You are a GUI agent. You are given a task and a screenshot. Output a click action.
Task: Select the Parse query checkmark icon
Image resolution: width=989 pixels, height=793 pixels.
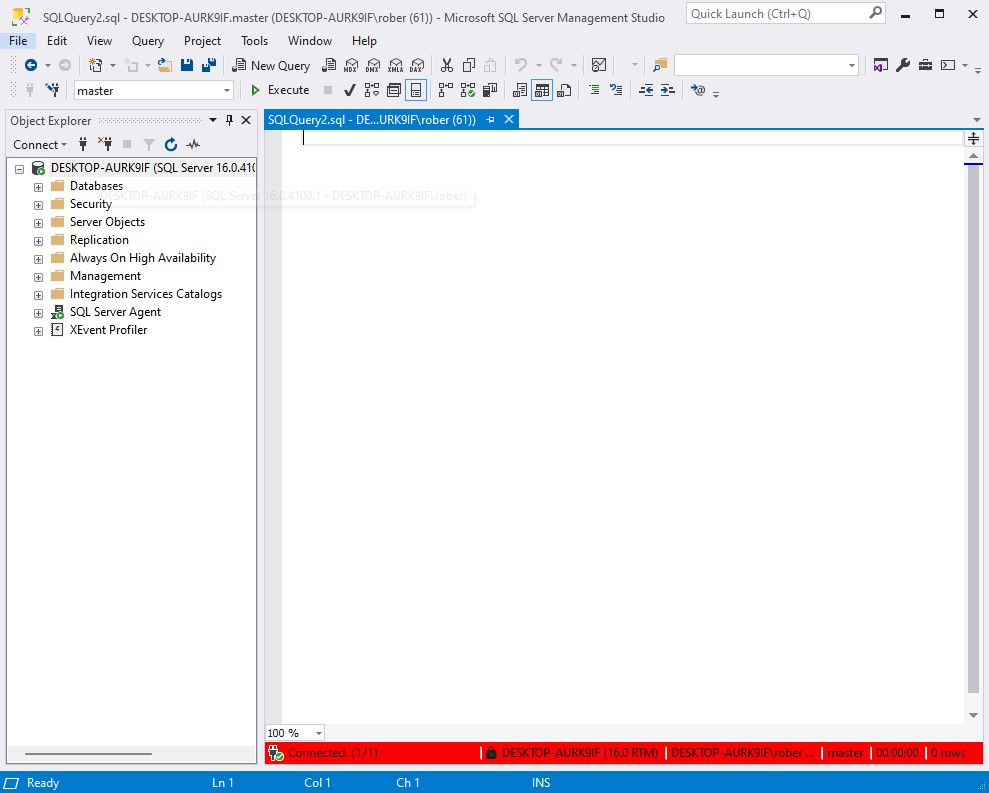click(x=348, y=90)
